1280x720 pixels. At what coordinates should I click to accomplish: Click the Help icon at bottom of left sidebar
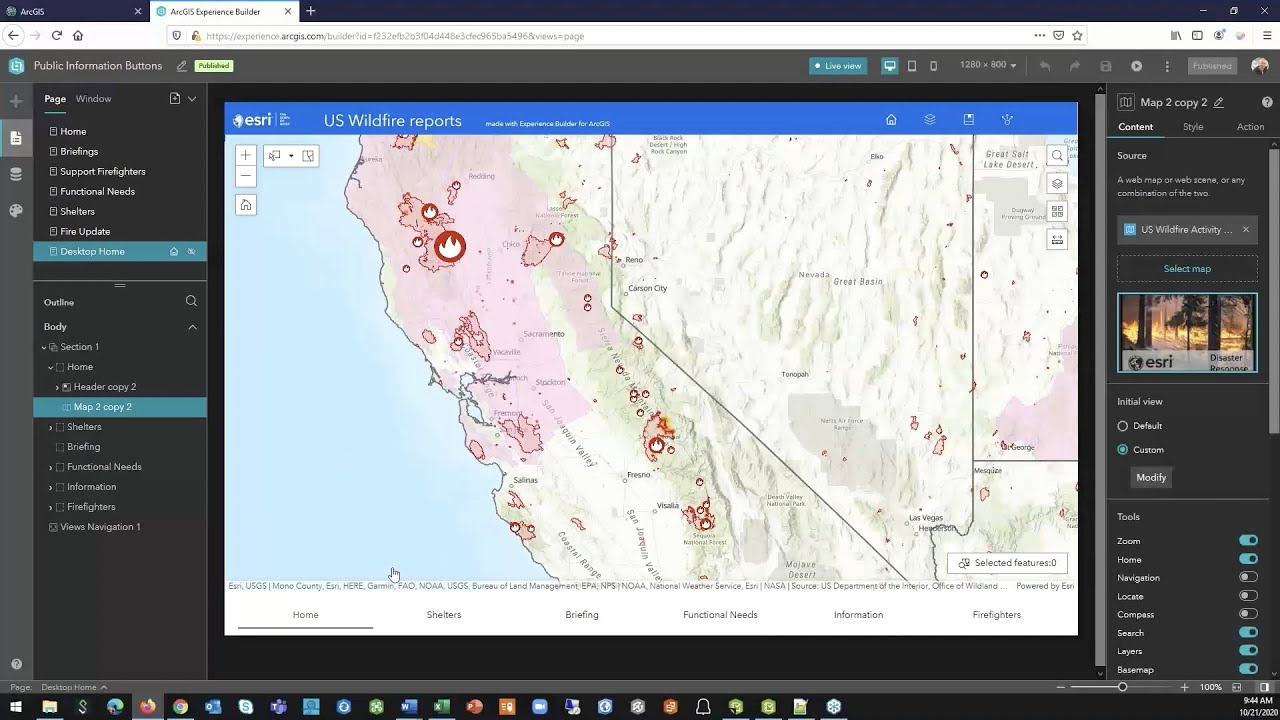(16, 664)
